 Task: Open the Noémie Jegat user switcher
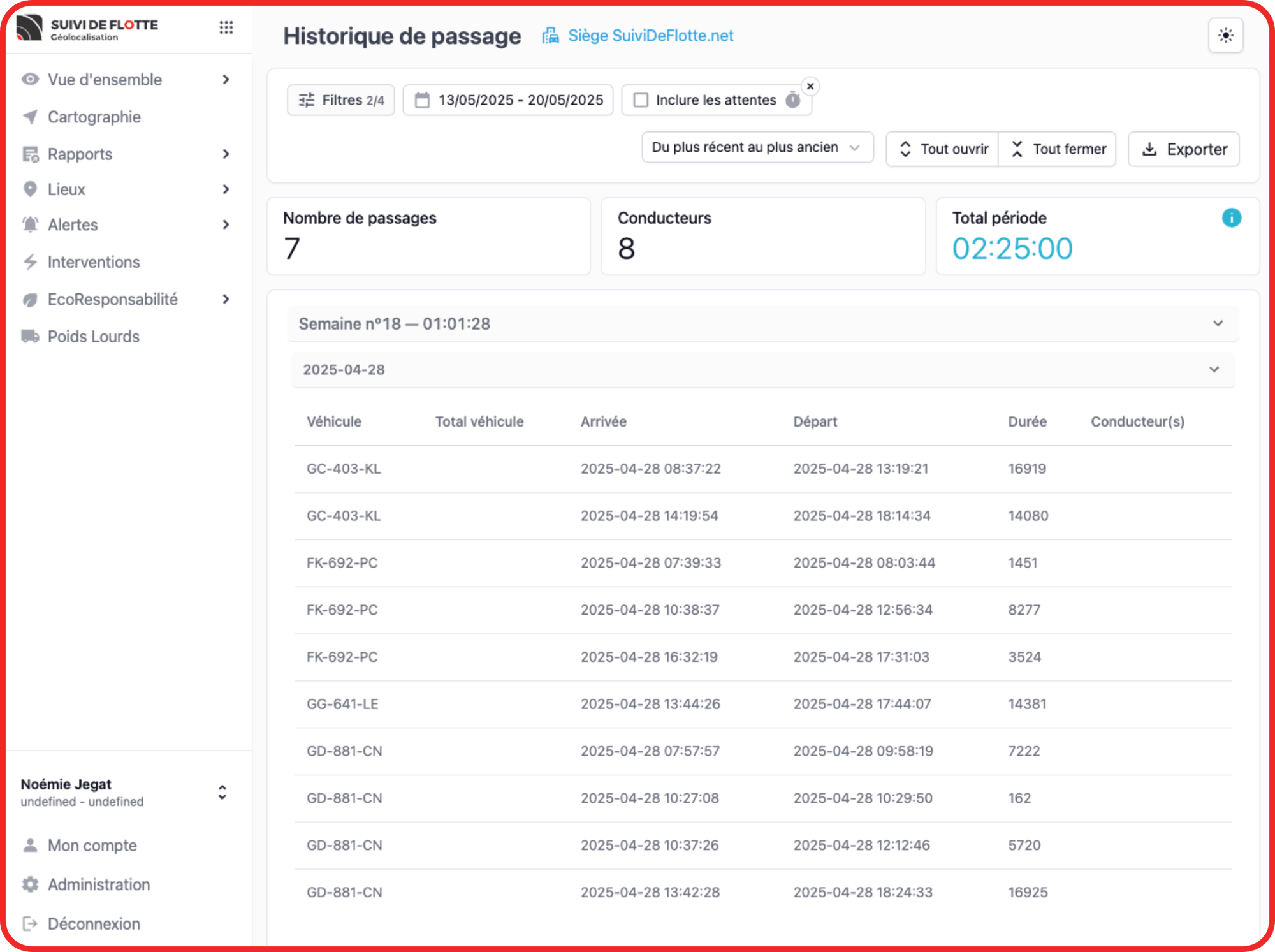(222, 793)
